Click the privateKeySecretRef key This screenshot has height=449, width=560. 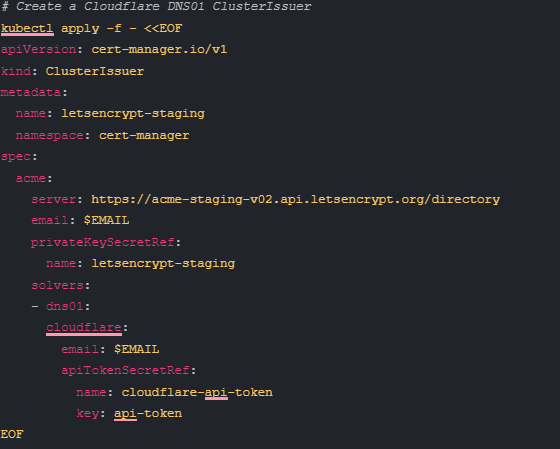103,243
